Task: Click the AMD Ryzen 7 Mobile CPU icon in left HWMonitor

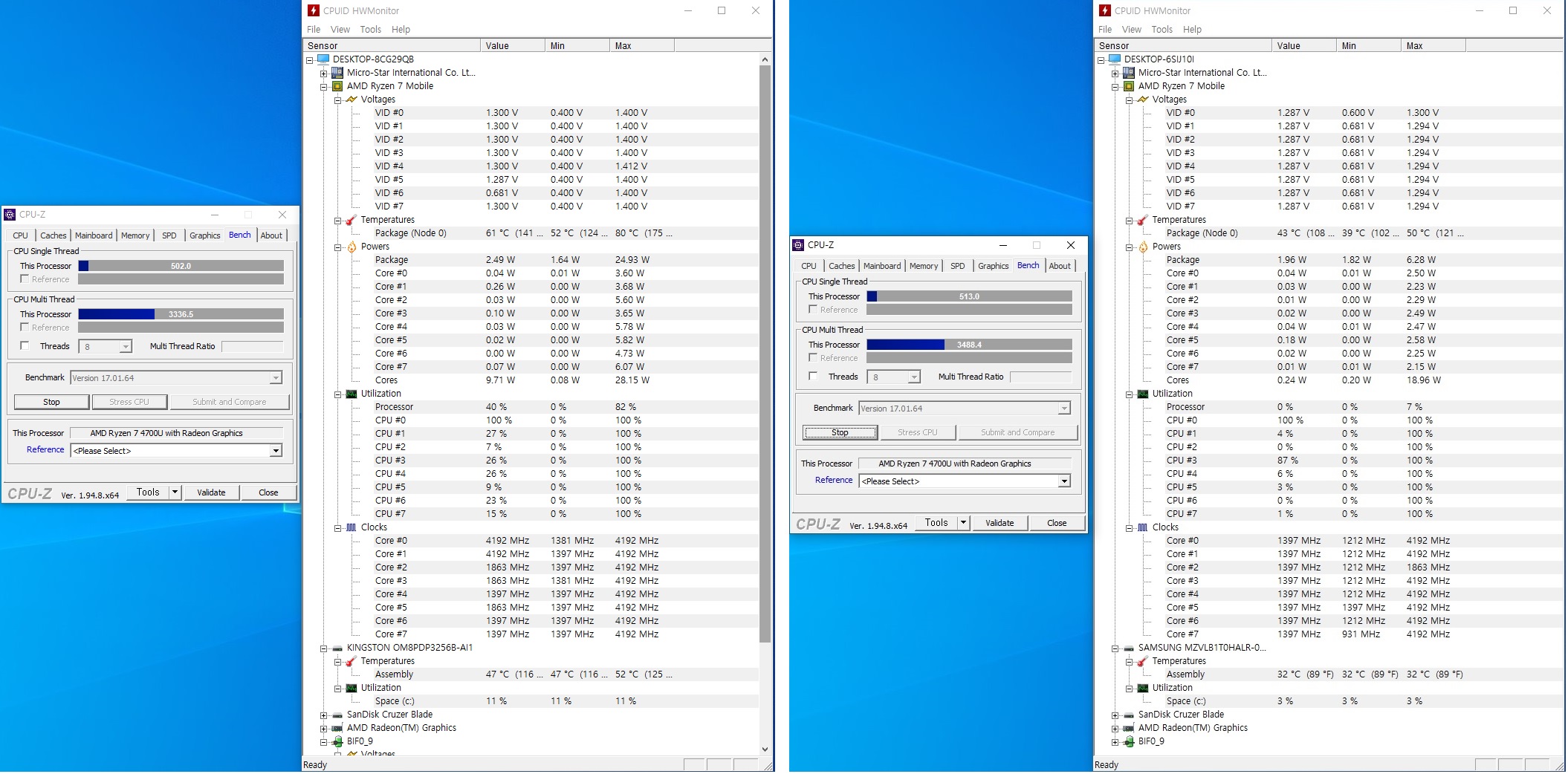Action: (x=337, y=86)
